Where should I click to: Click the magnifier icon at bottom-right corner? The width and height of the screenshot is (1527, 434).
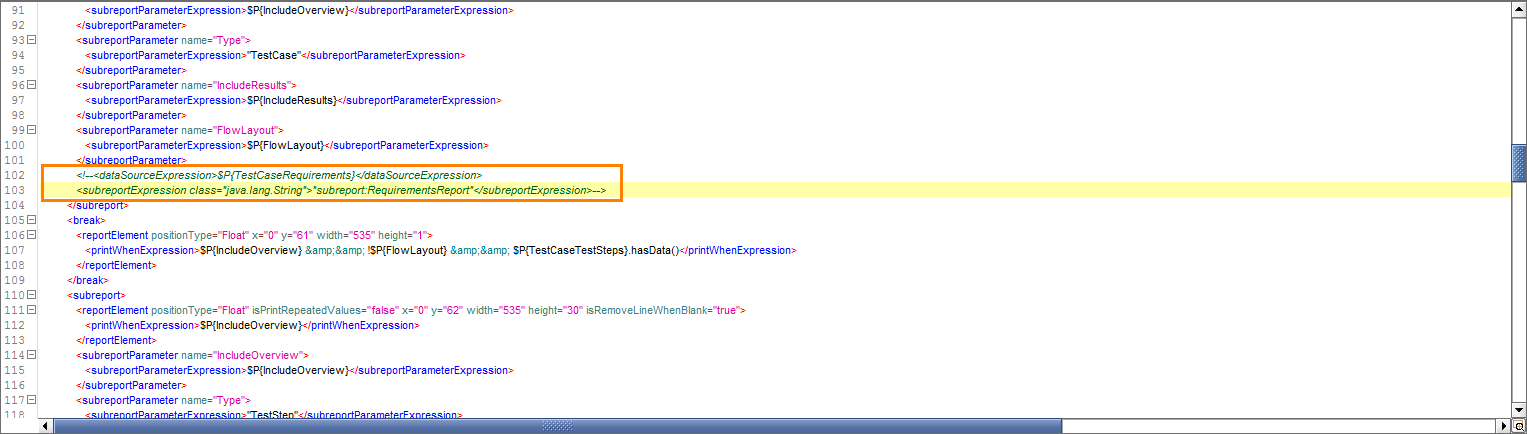click(1518, 426)
